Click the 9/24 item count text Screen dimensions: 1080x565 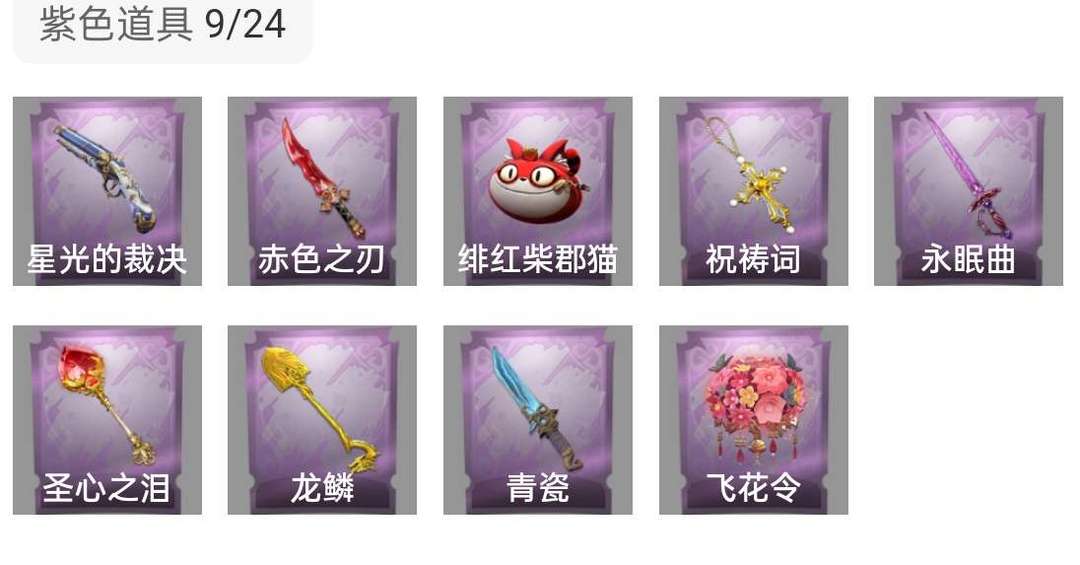tap(245, 25)
